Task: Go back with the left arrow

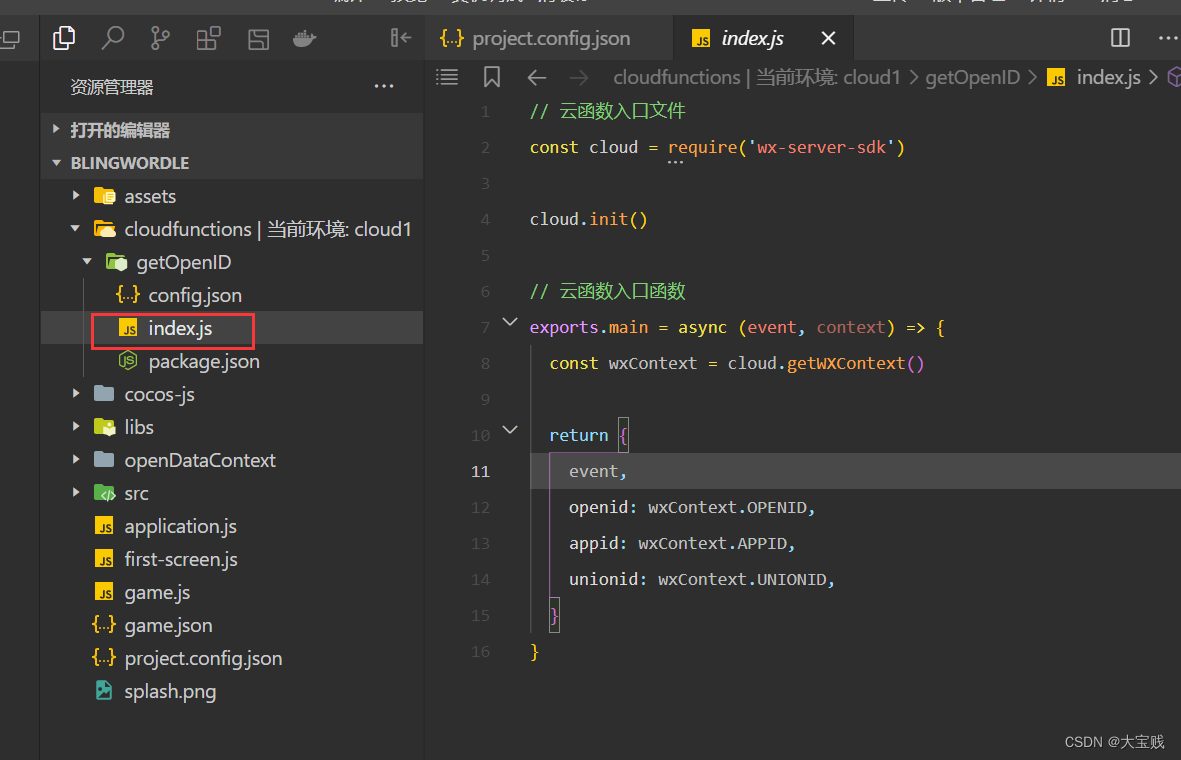Action: [x=537, y=77]
